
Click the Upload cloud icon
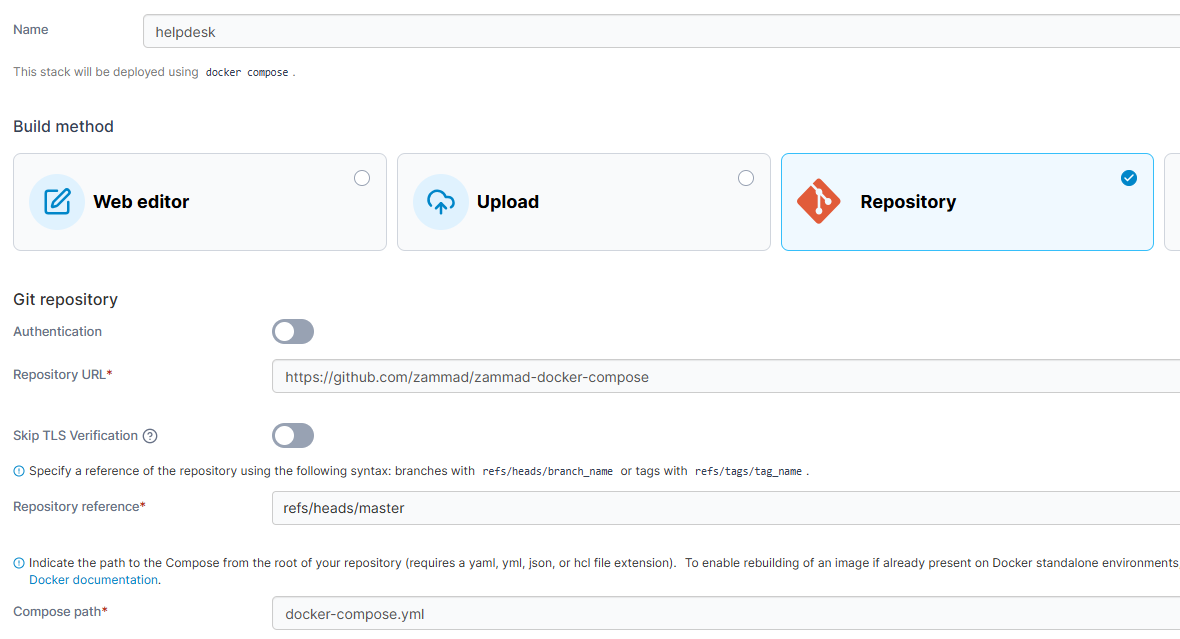tap(441, 202)
